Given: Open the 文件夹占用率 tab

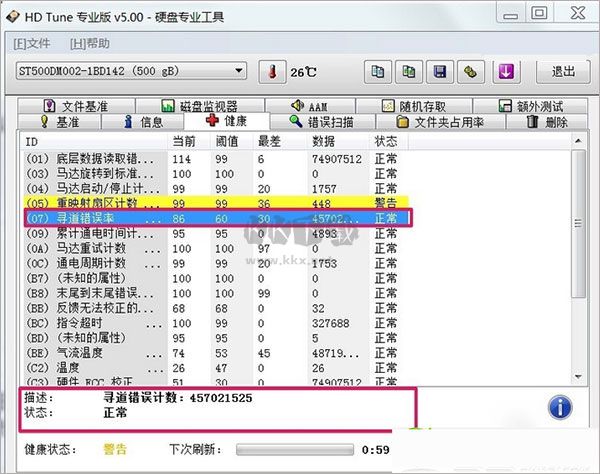Looking at the screenshot, I should (x=440, y=122).
